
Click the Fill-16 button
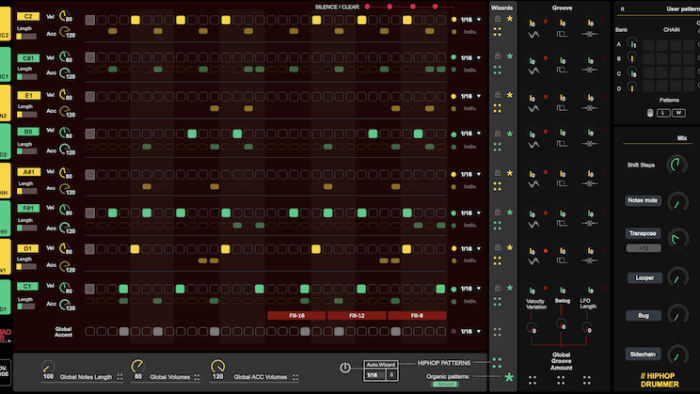click(296, 315)
